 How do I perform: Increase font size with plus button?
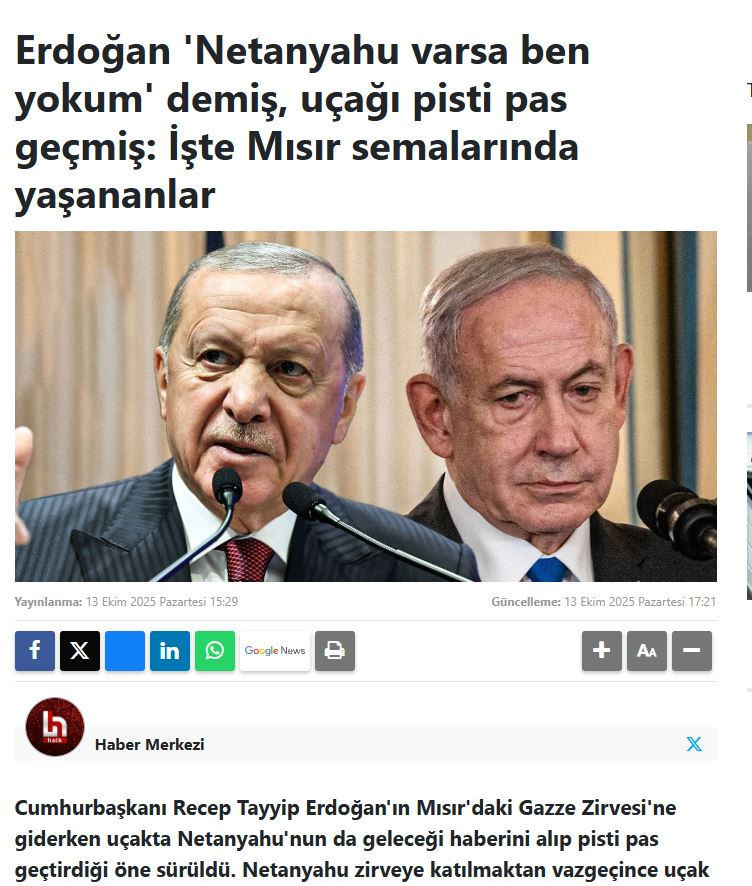[602, 650]
